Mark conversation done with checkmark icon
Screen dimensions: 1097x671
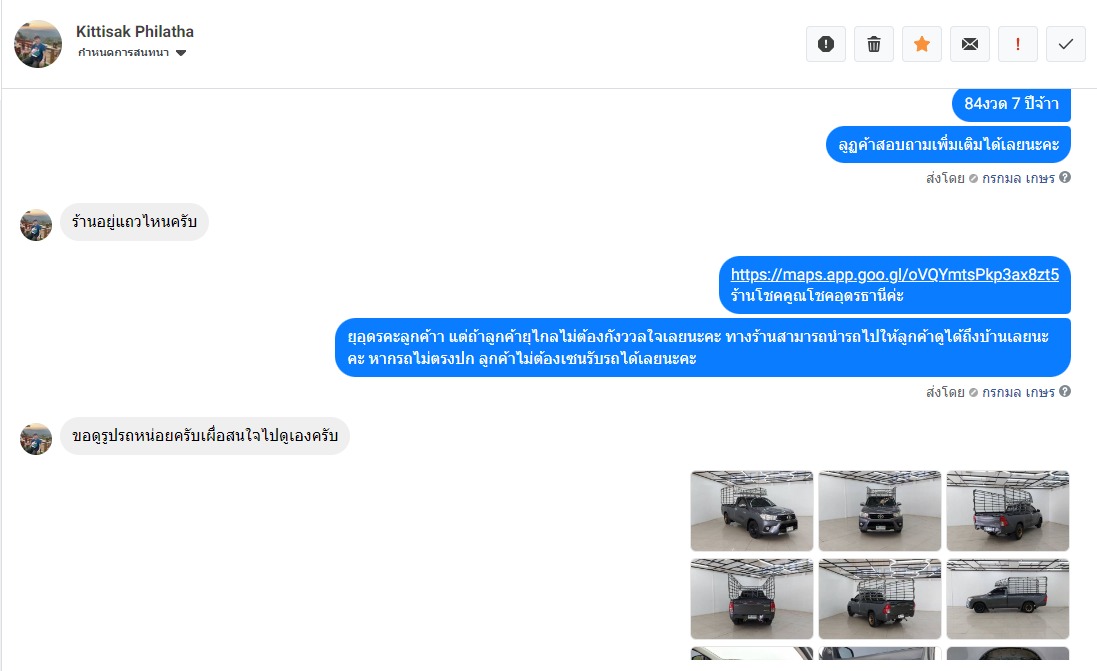[x=1066, y=44]
